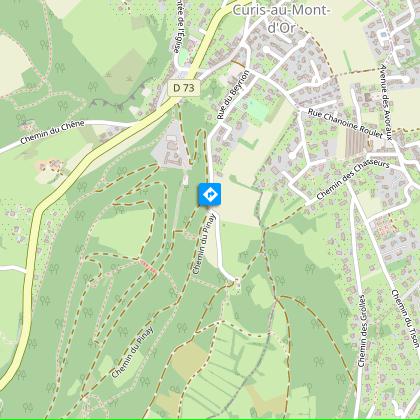Click lower-left diagonal Chemin du Pinay label
This screenshot has height=420, width=420.
(132, 352)
